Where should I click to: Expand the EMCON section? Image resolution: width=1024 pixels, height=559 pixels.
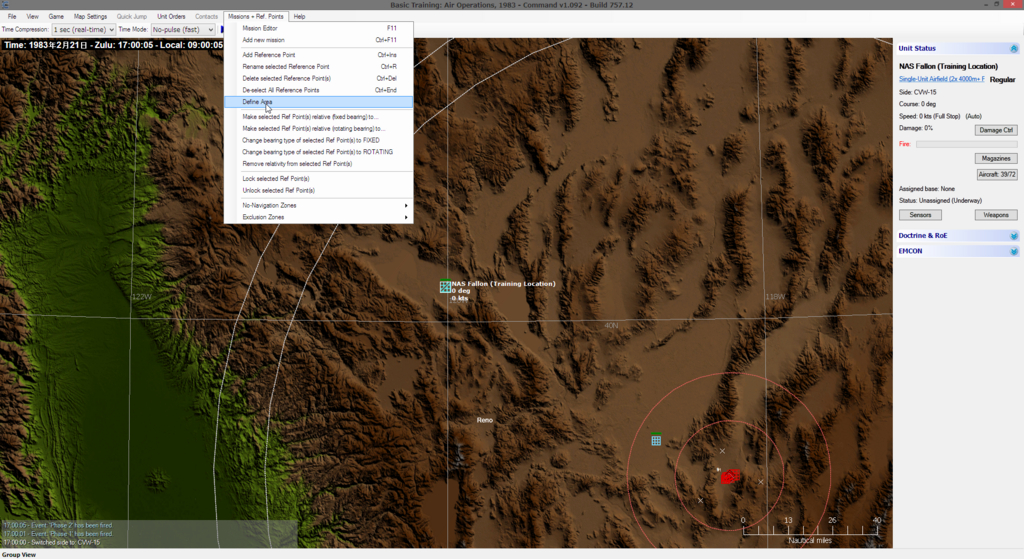1014,251
